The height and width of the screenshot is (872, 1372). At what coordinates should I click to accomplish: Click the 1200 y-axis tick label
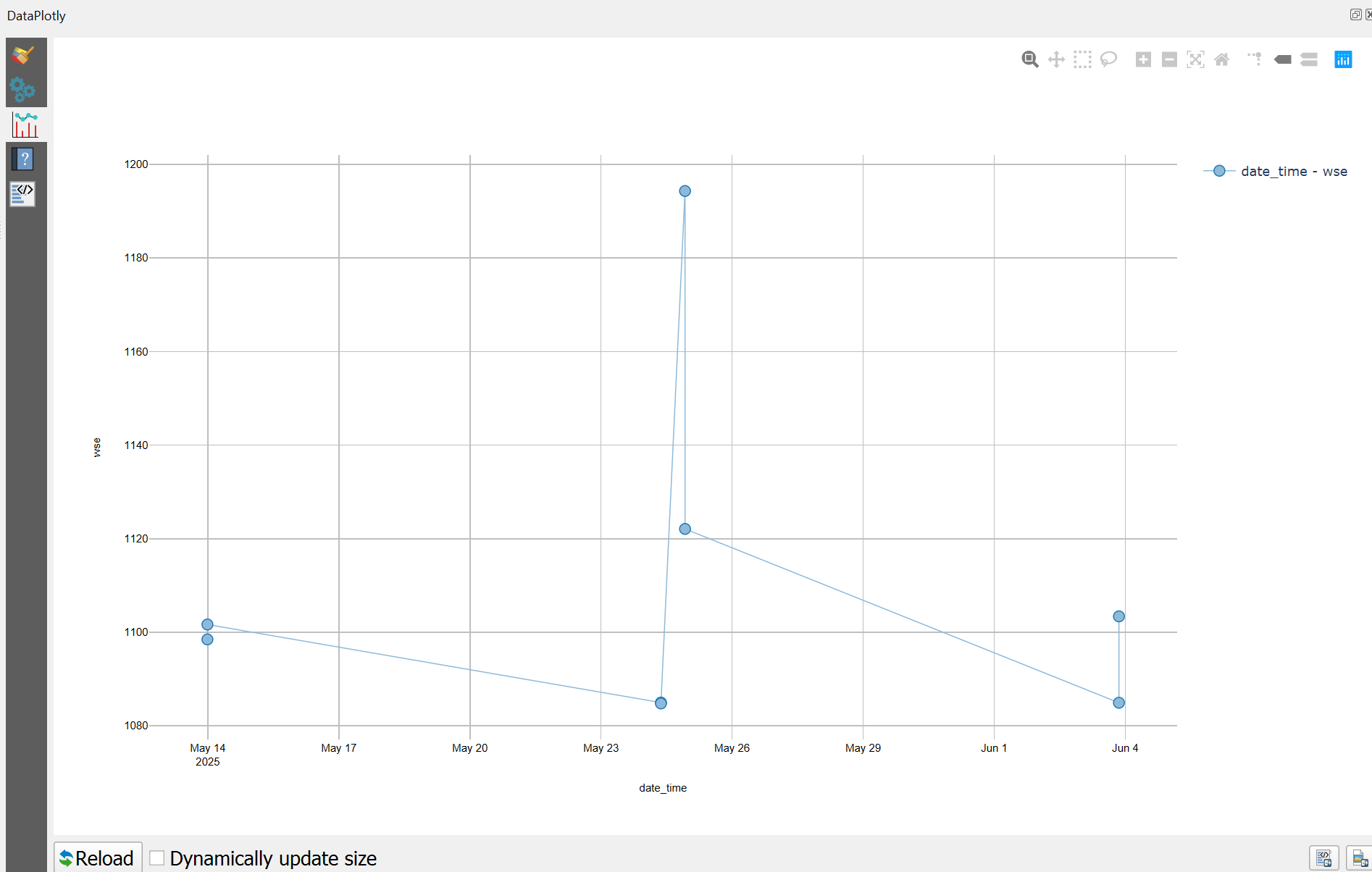pos(136,164)
